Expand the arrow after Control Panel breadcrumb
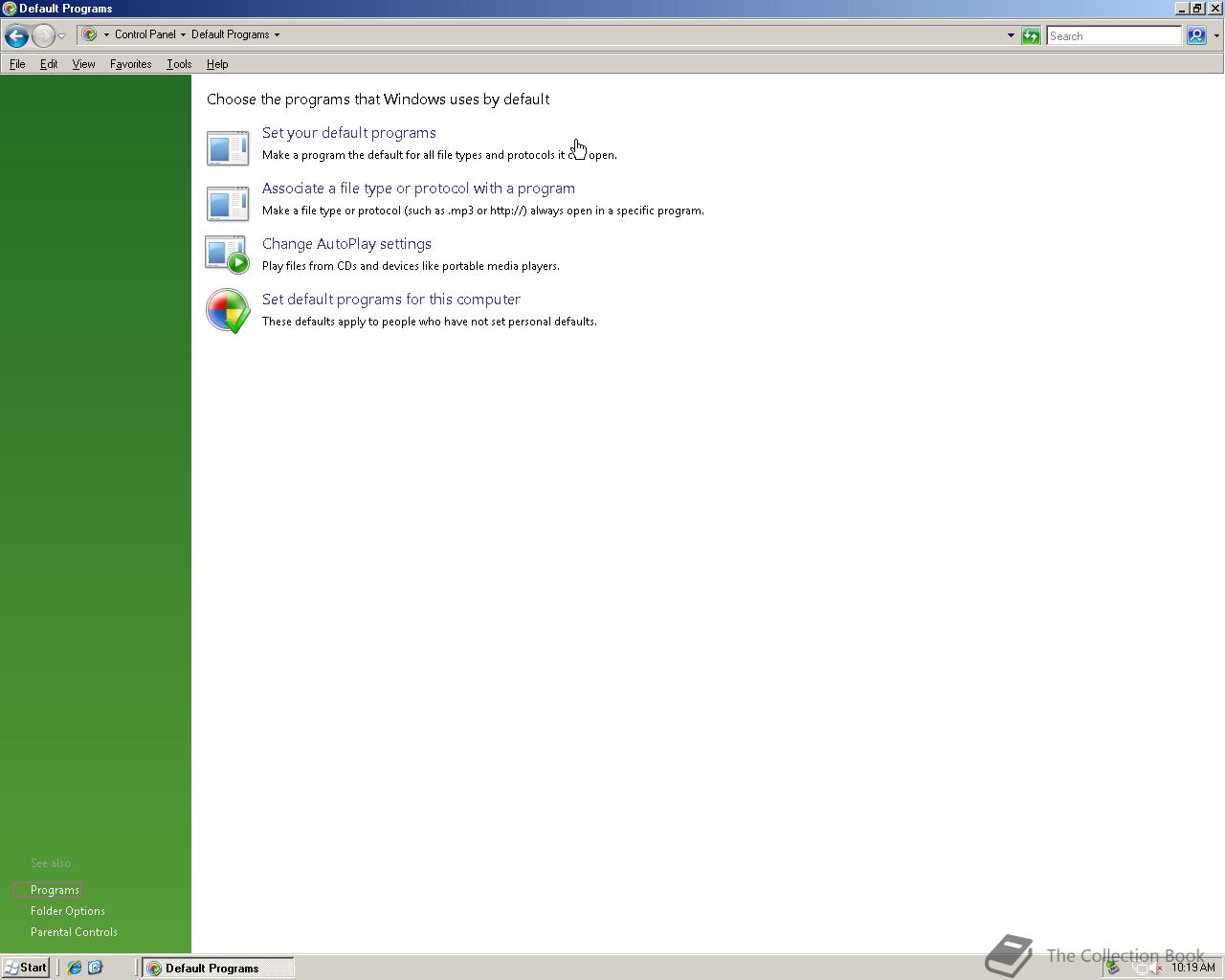The image size is (1225, 980). (183, 34)
